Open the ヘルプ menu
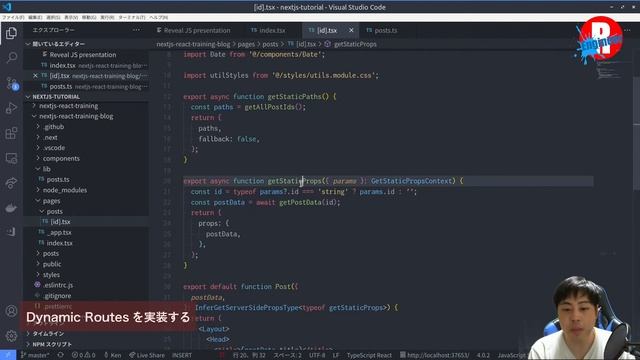This screenshot has height=360, width=640. [x=159, y=18]
